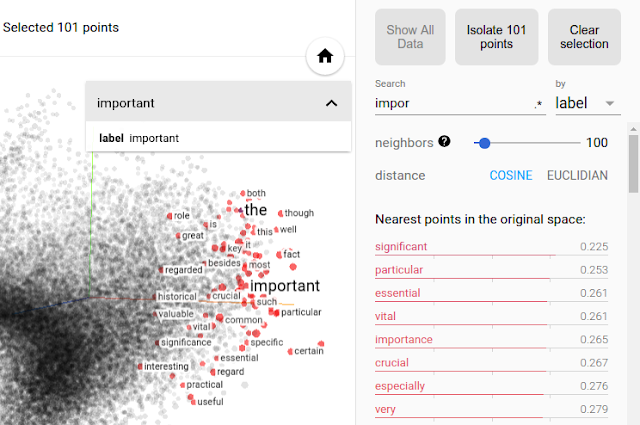The image size is (640, 425).
Task: Click Isolate 101 points button
Action: pos(496,37)
